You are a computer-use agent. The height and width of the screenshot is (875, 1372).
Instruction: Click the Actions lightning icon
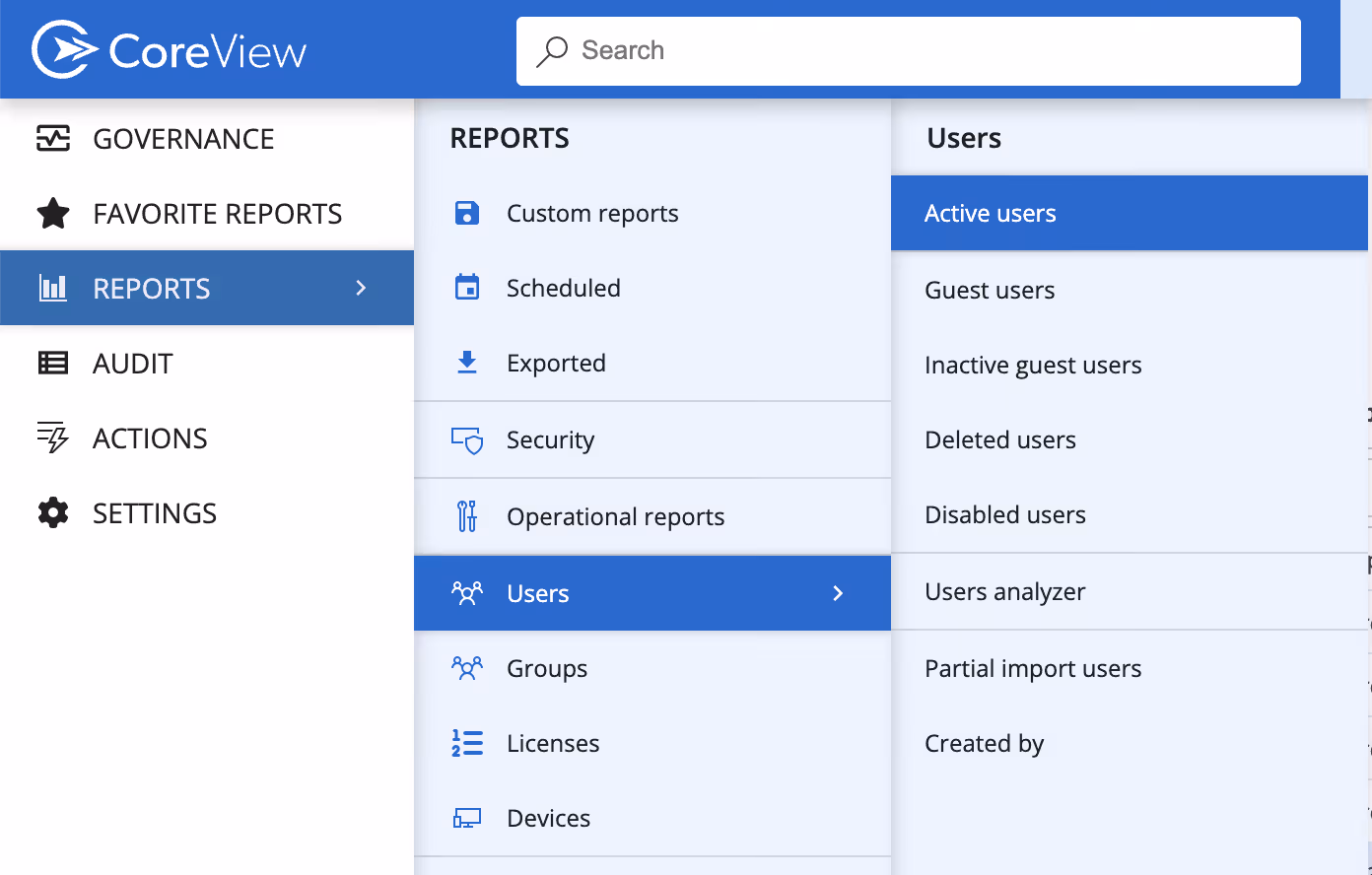[x=53, y=438]
